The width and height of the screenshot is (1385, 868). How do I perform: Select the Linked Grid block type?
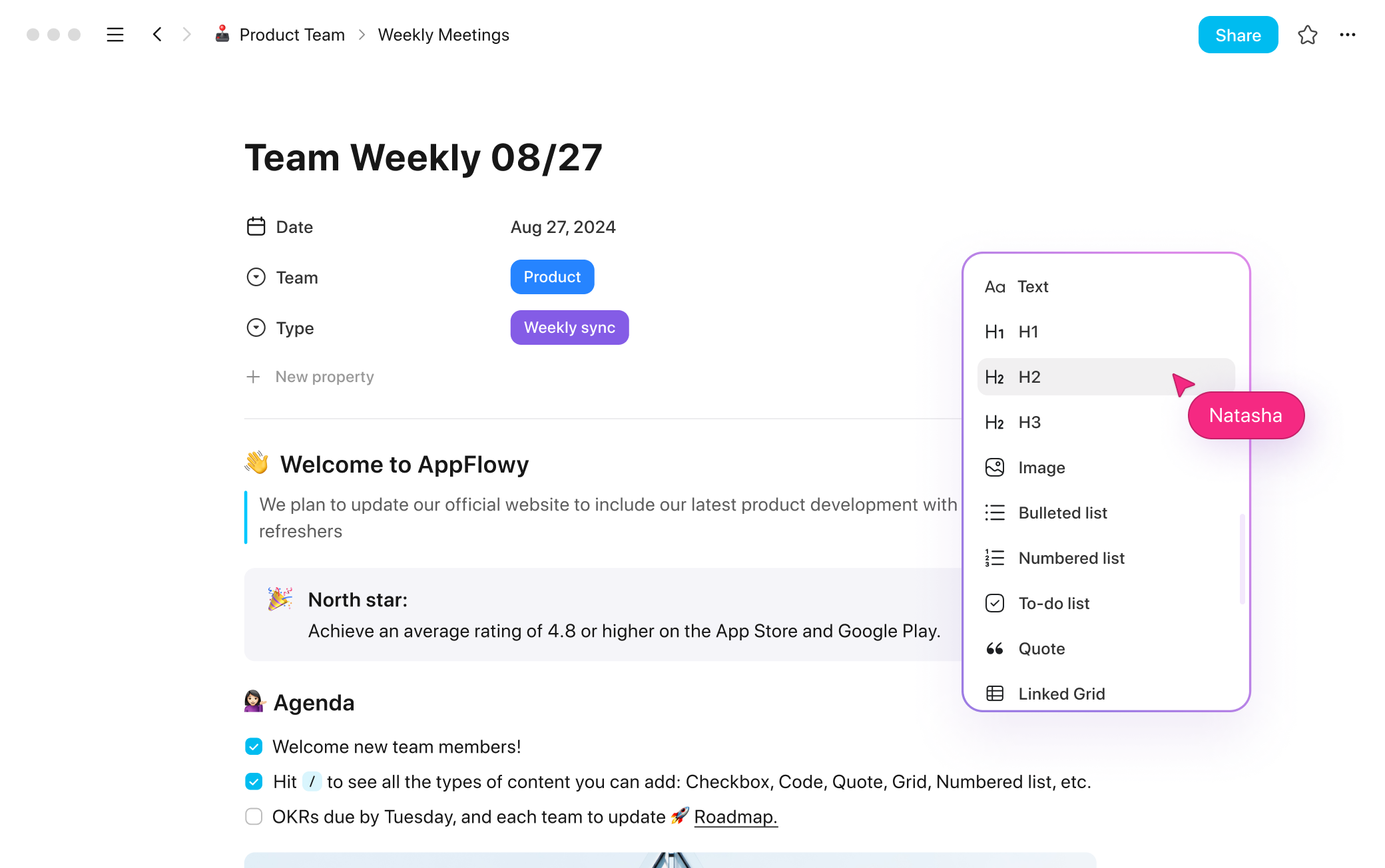[1061, 693]
